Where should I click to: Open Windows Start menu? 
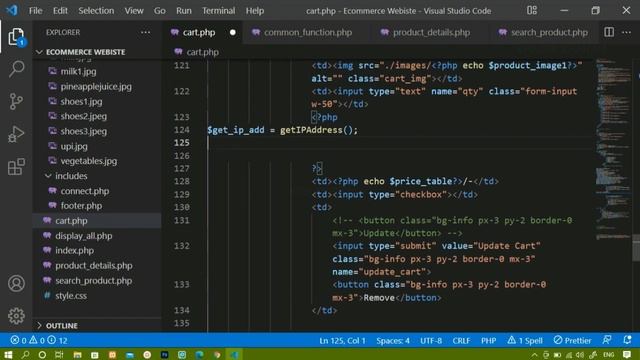pyautogui.click(x=8, y=354)
